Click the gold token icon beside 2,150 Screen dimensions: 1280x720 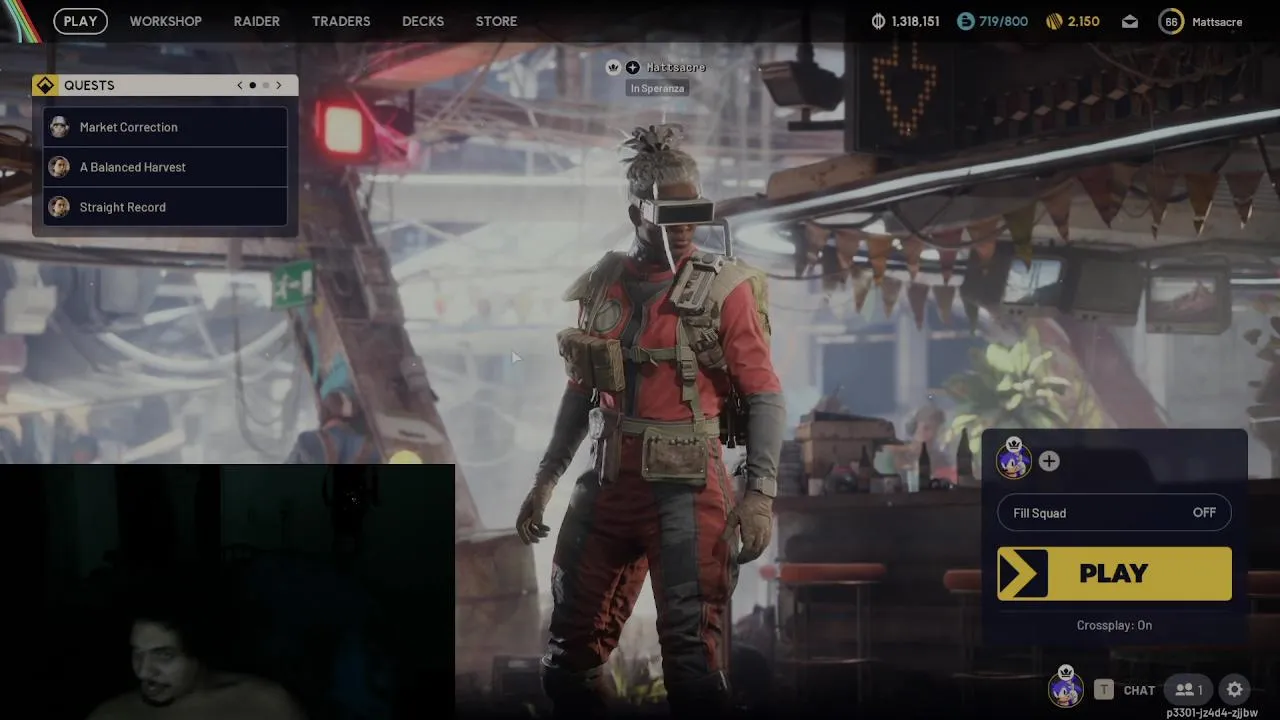(1054, 21)
